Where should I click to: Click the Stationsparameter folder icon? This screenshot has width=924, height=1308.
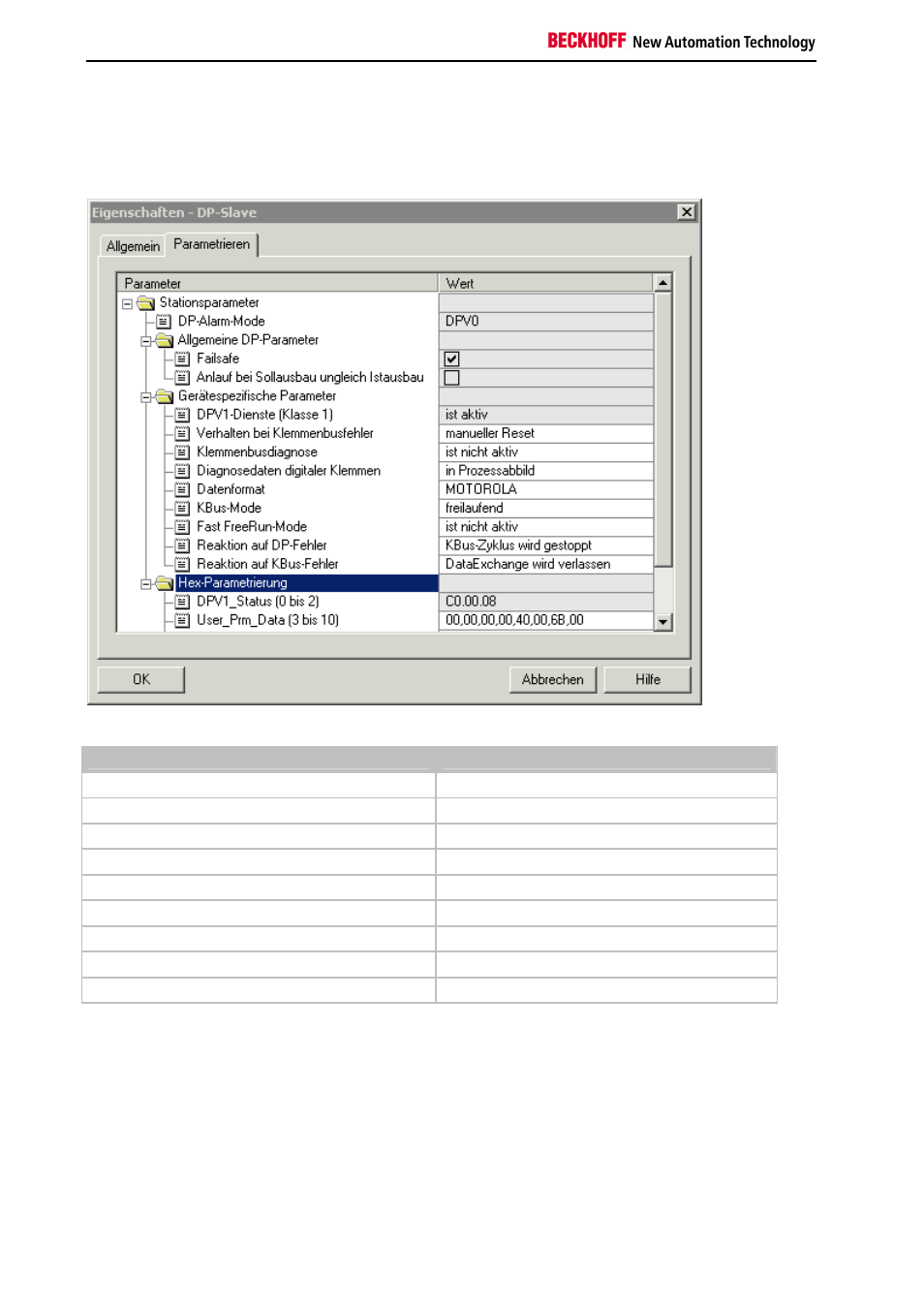[x=146, y=303]
